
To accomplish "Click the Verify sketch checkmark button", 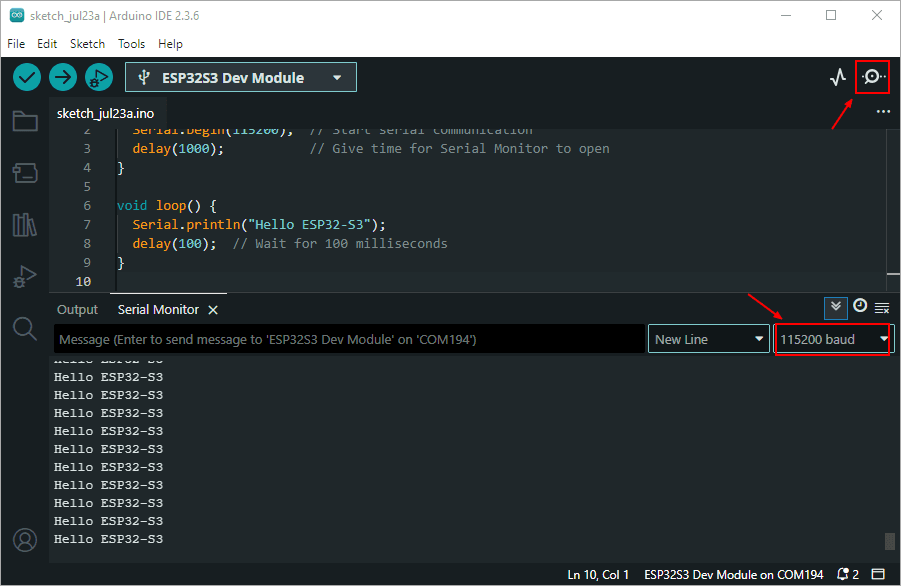I will pos(26,77).
